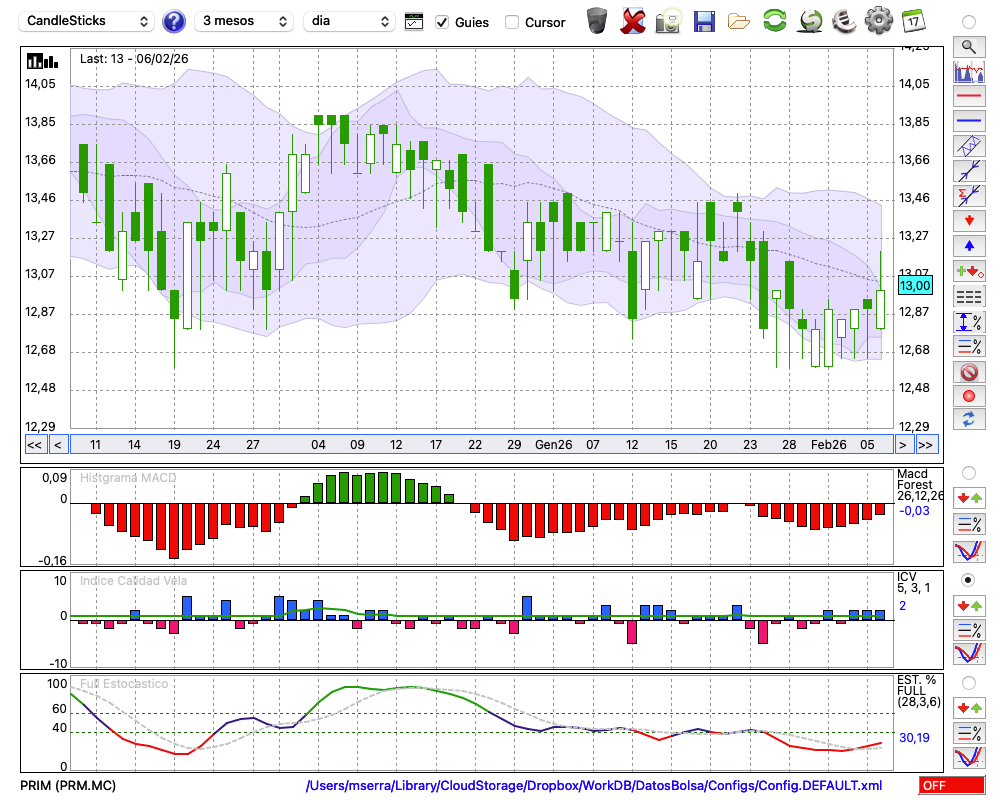Click the red OFF indicator button

tap(951, 786)
